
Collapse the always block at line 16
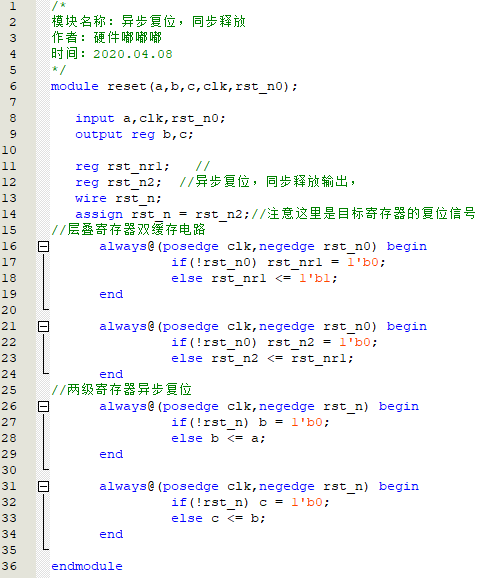point(43,246)
